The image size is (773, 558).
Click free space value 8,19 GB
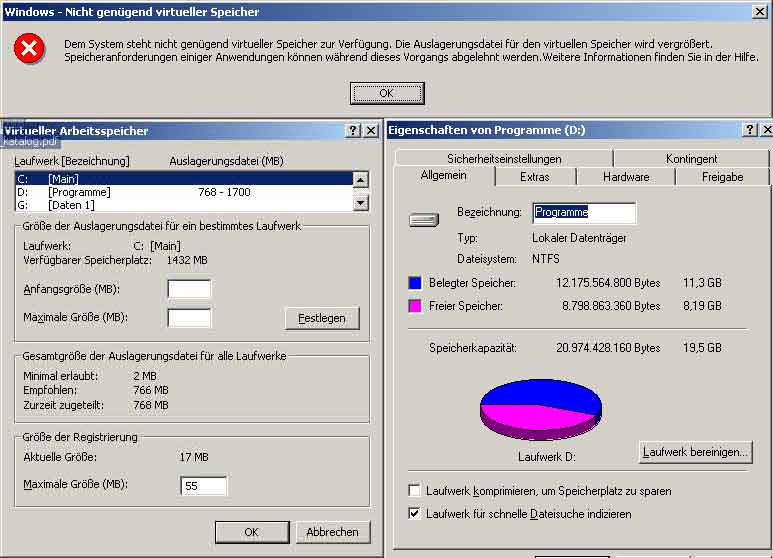click(x=703, y=306)
